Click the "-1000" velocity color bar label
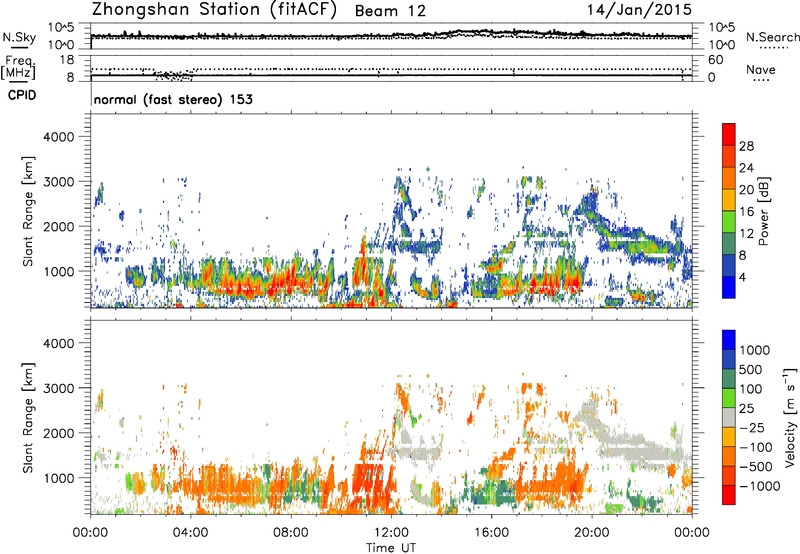This screenshot has height=554, width=800. click(x=759, y=486)
